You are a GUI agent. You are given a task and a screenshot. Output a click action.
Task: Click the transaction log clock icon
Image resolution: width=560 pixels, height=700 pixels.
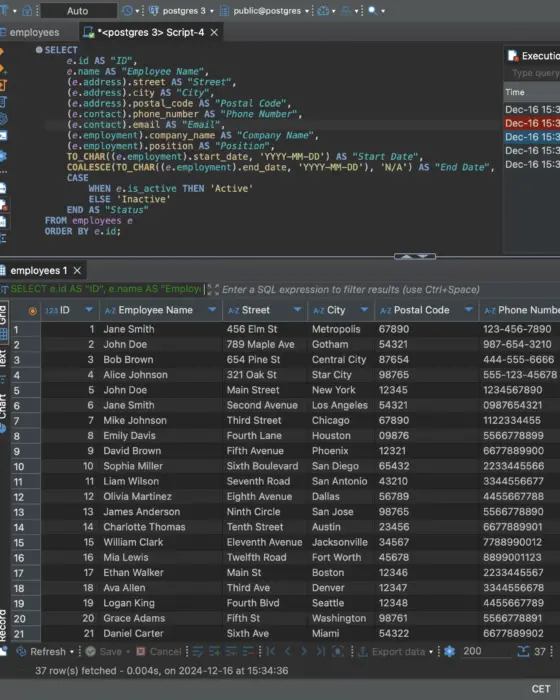tap(127, 11)
